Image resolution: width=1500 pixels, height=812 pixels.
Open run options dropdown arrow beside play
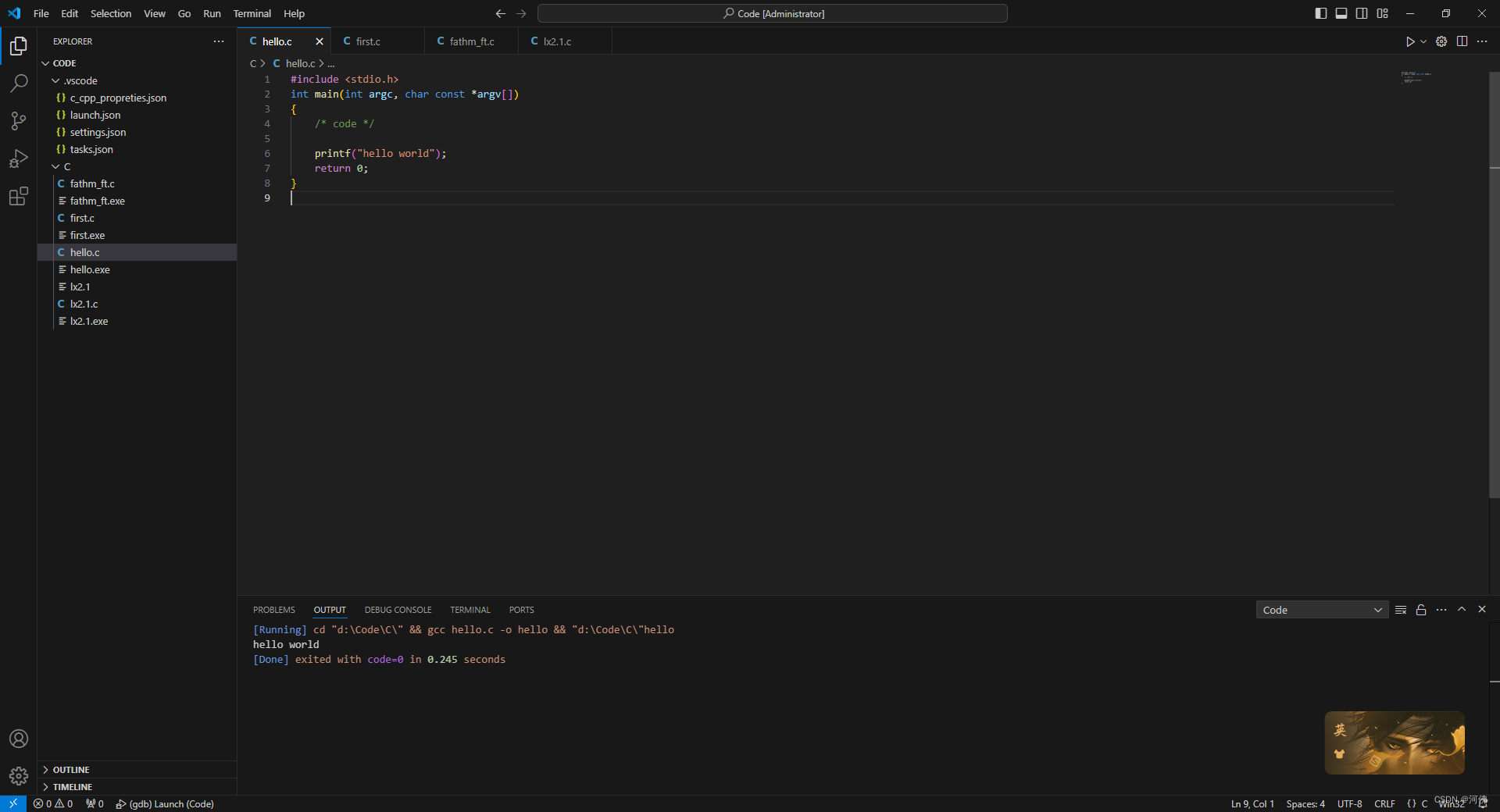1423,41
